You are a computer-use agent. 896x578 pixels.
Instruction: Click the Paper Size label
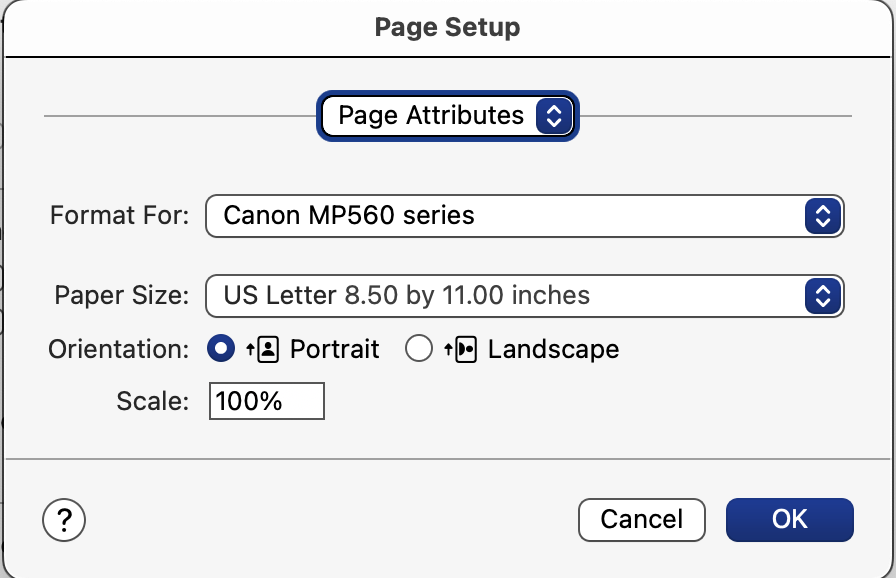pyautogui.click(x=122, y=295)
